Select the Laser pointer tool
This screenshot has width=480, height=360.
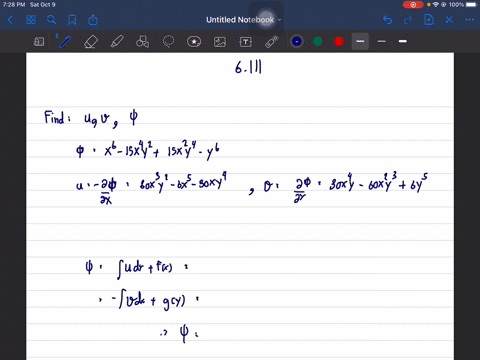[272, 42]
